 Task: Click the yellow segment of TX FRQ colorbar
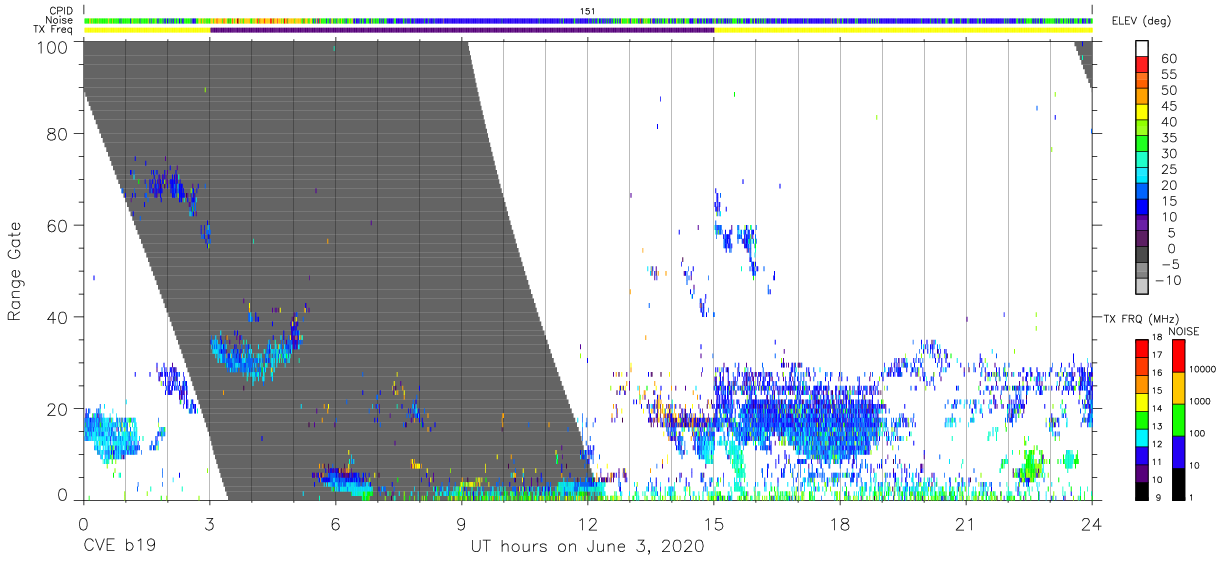click(x=1142, y=401)
